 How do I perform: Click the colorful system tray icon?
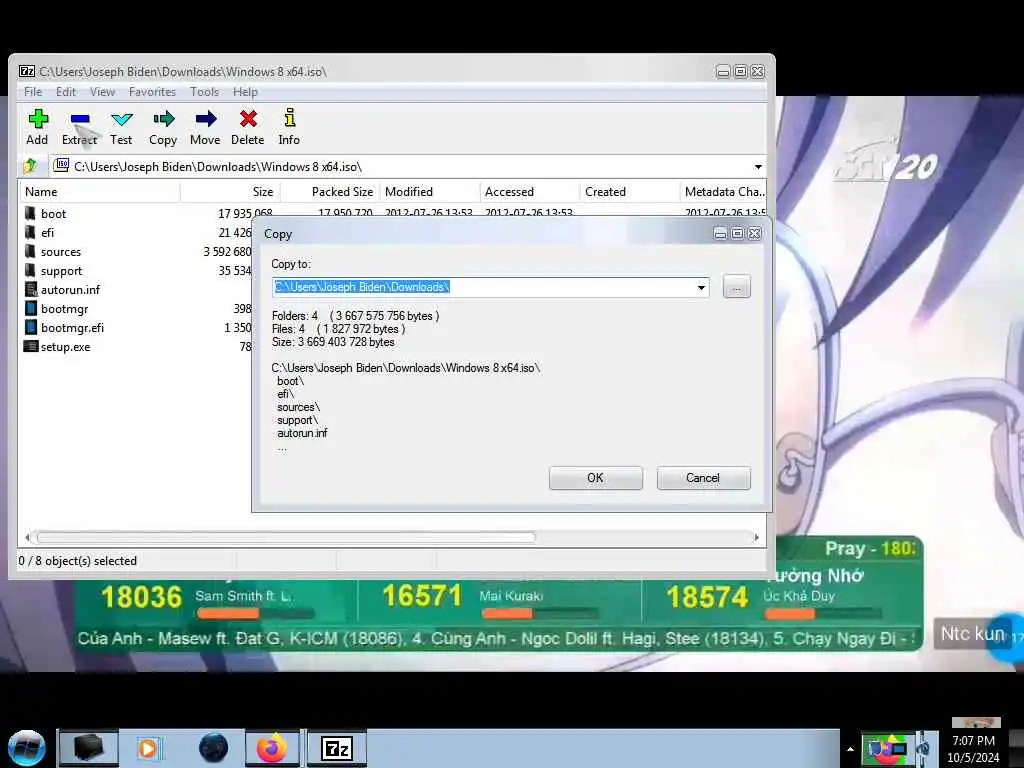886,749
